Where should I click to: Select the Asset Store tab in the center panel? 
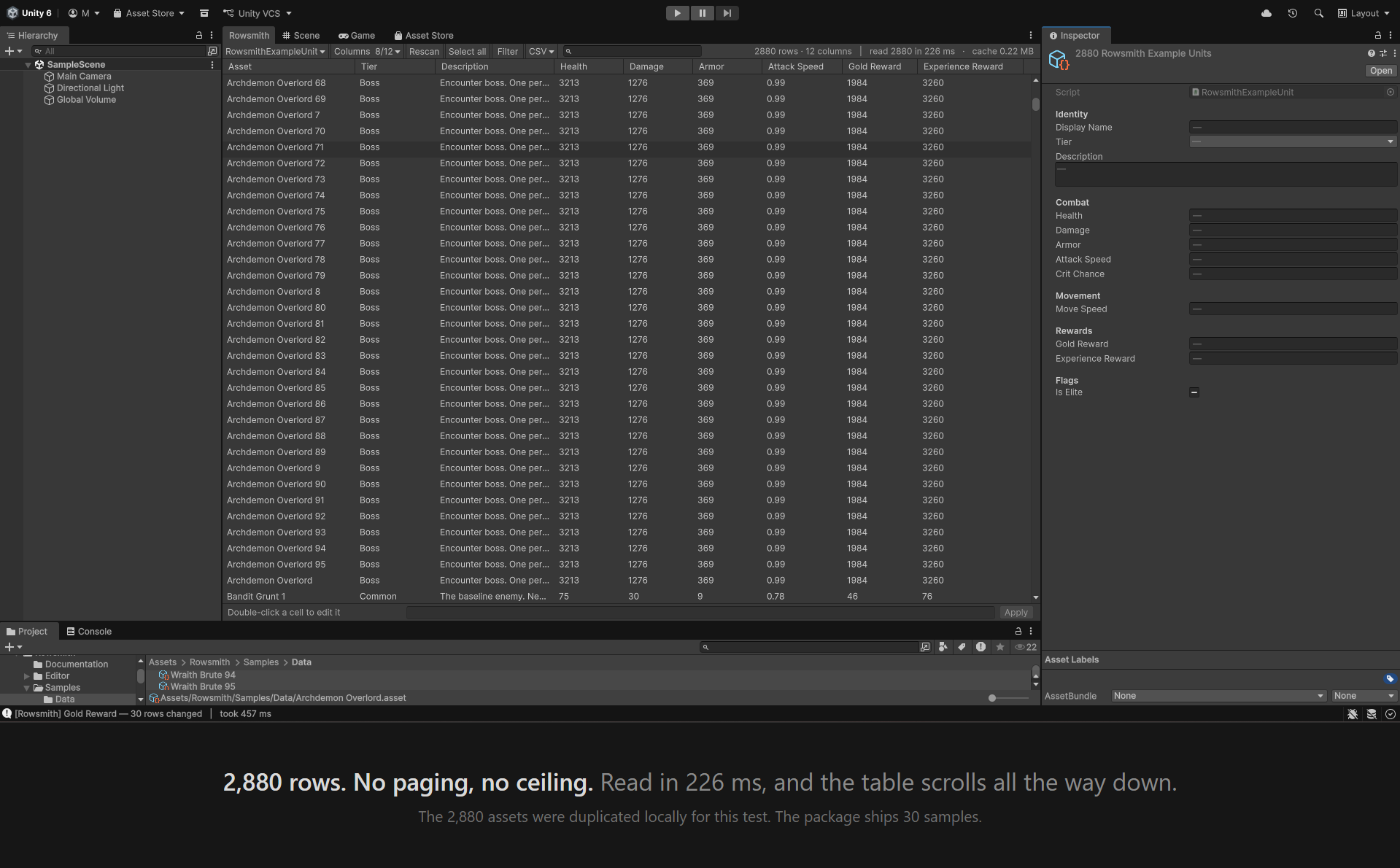pos(423,35)
